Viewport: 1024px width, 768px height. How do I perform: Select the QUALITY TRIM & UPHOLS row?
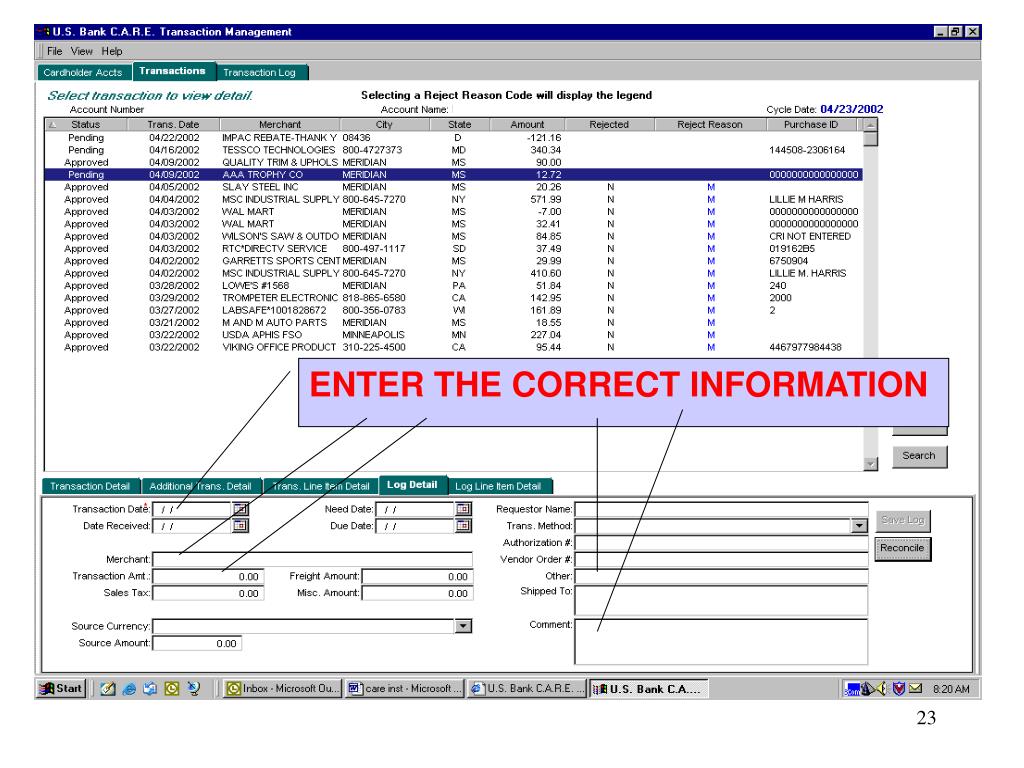tap(453, 163)
